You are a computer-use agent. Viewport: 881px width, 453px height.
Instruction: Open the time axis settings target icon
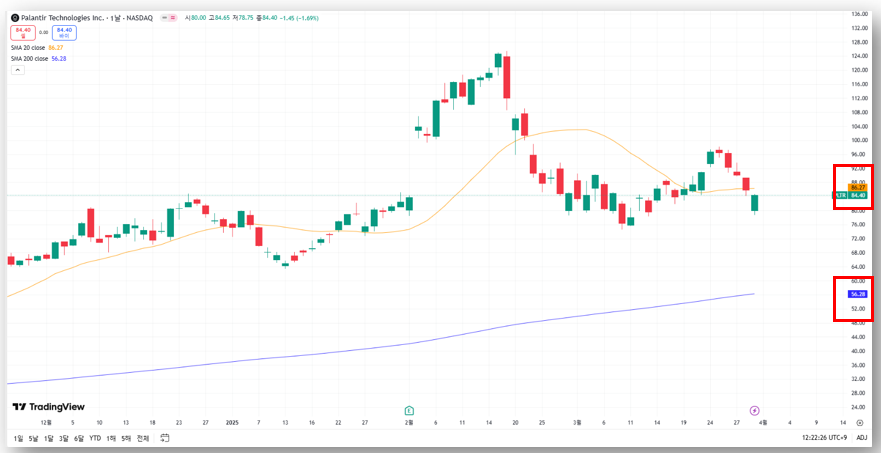click(x=860, y=423)
